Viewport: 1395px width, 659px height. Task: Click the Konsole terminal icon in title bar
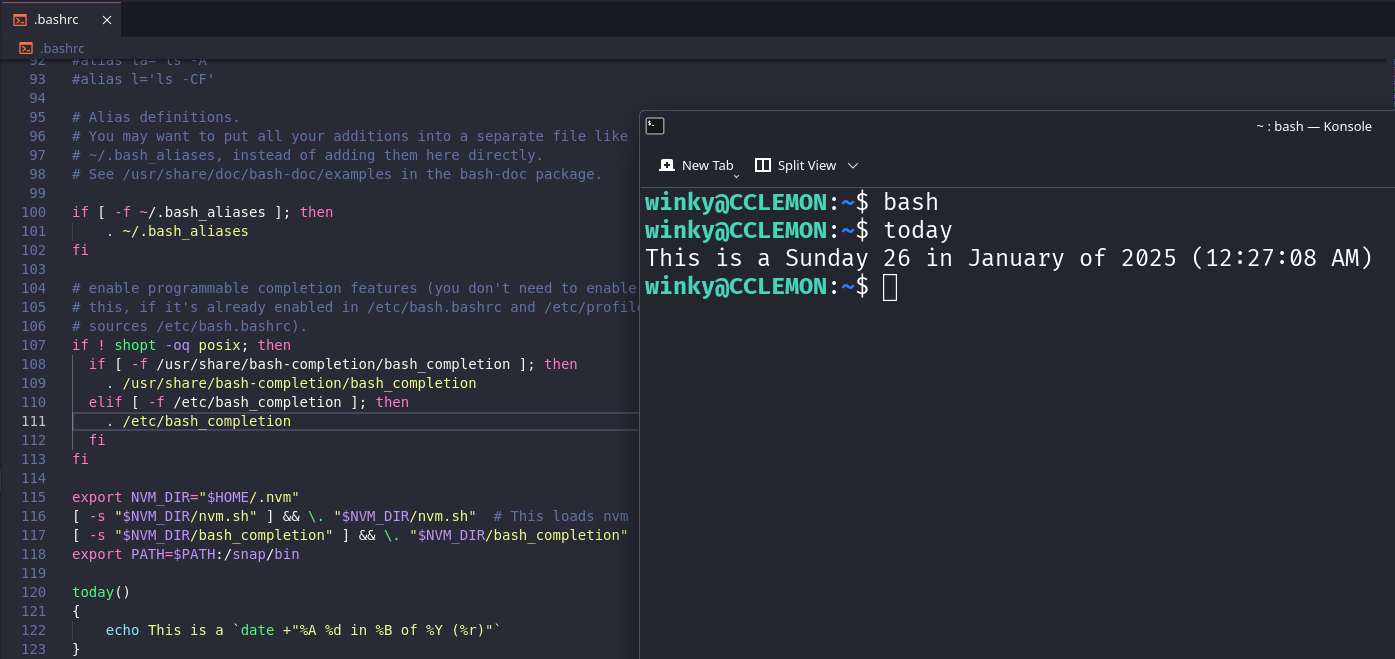point(655,126)
